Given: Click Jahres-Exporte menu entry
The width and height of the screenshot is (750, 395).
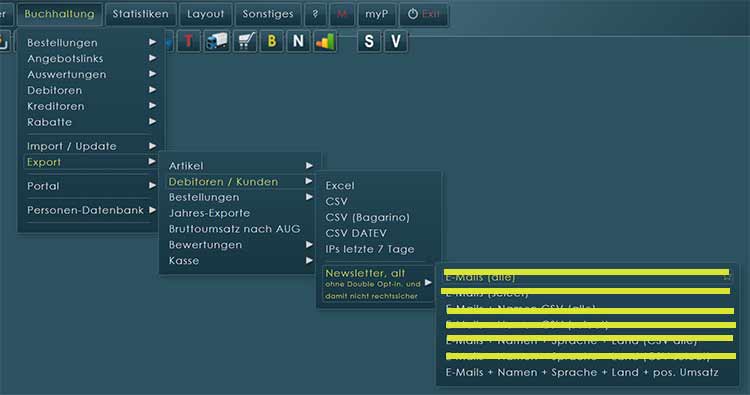Looking at the screenshot, I should coord(209,213).
